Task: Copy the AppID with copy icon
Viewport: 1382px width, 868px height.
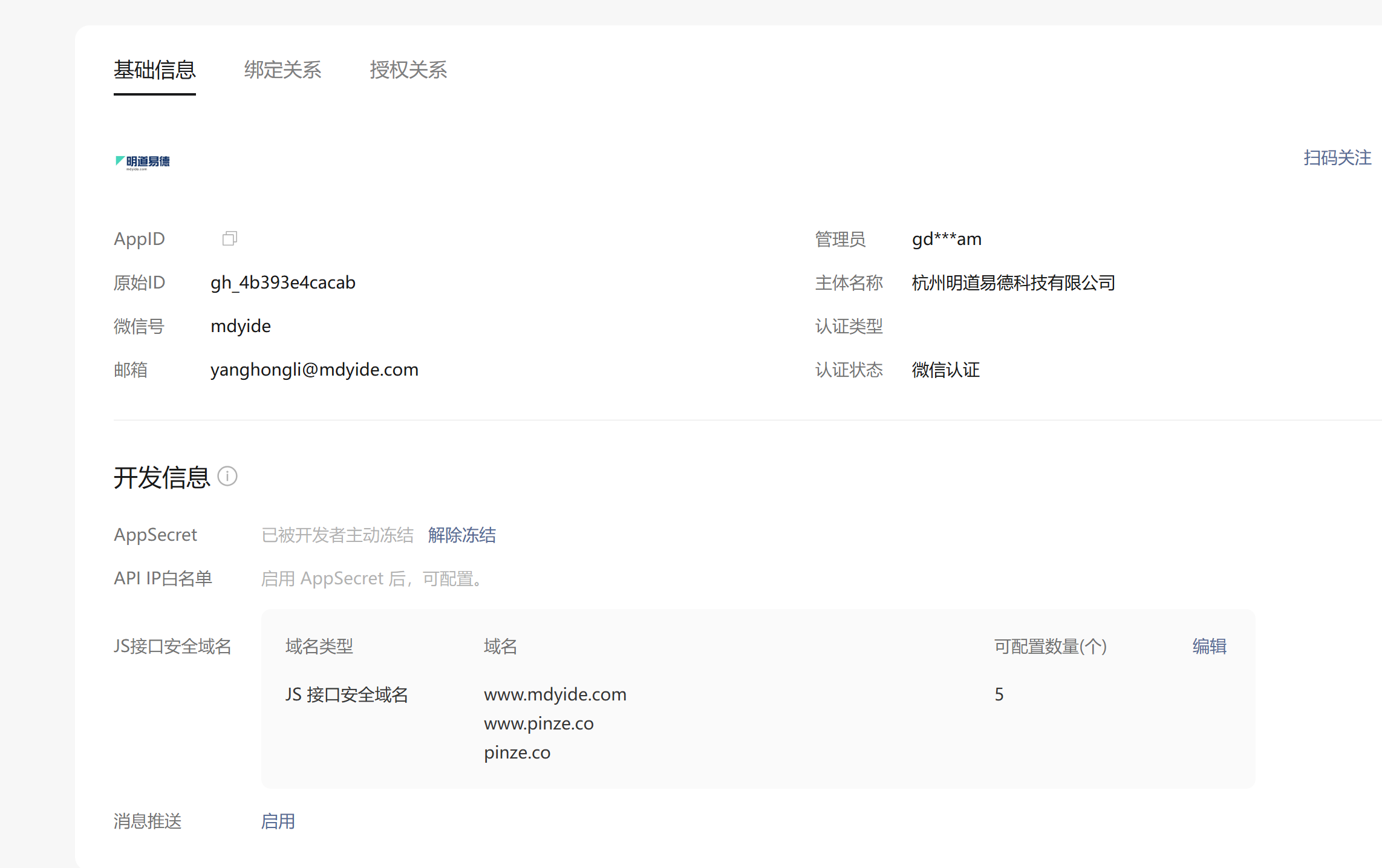Action: pyautogui.click(x=229, y=238)
